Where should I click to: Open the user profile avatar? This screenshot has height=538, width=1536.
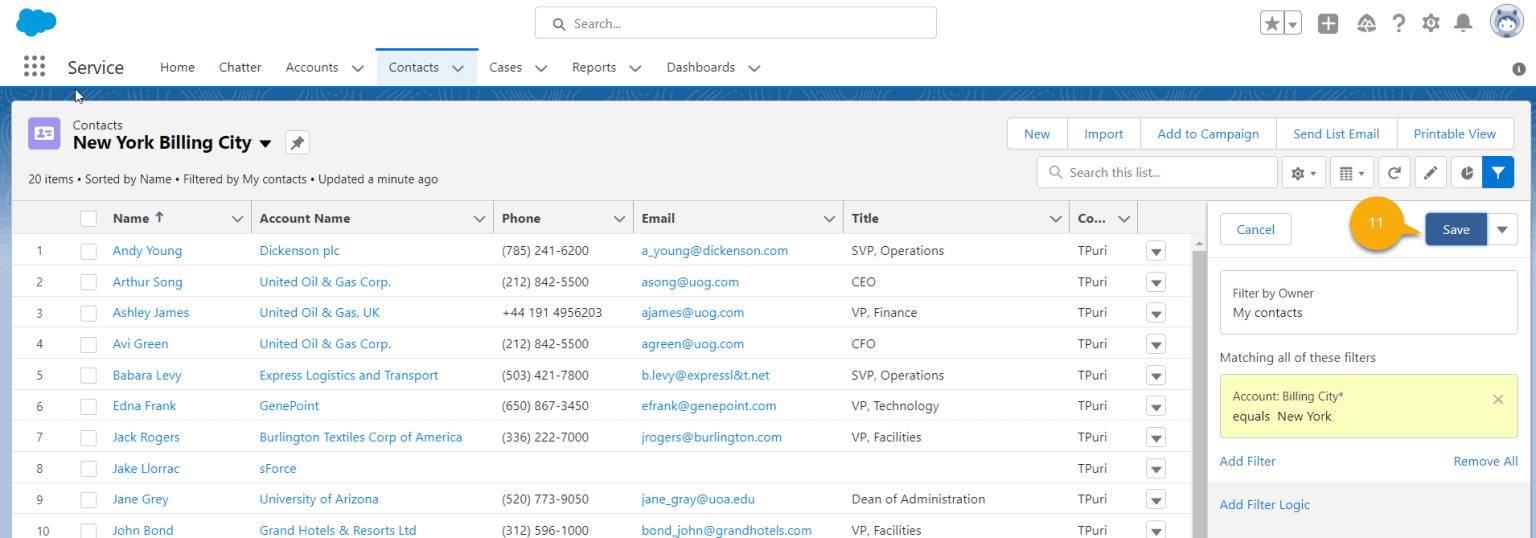(1507, 22)
